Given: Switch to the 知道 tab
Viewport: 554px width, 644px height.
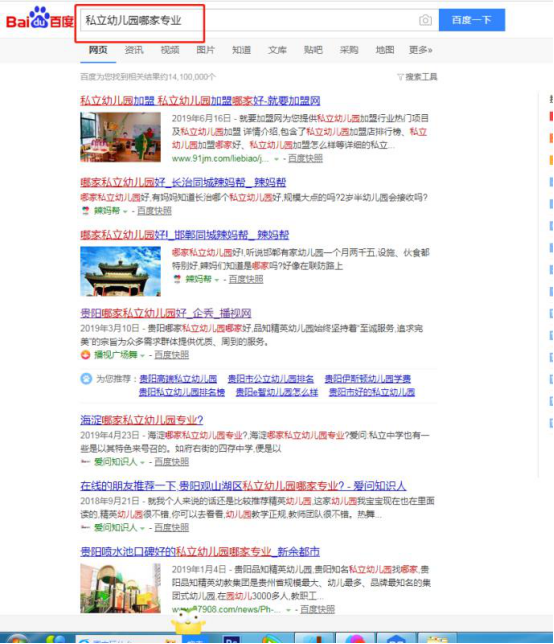Looking at the screenshot, I should [x=241, y=50].
